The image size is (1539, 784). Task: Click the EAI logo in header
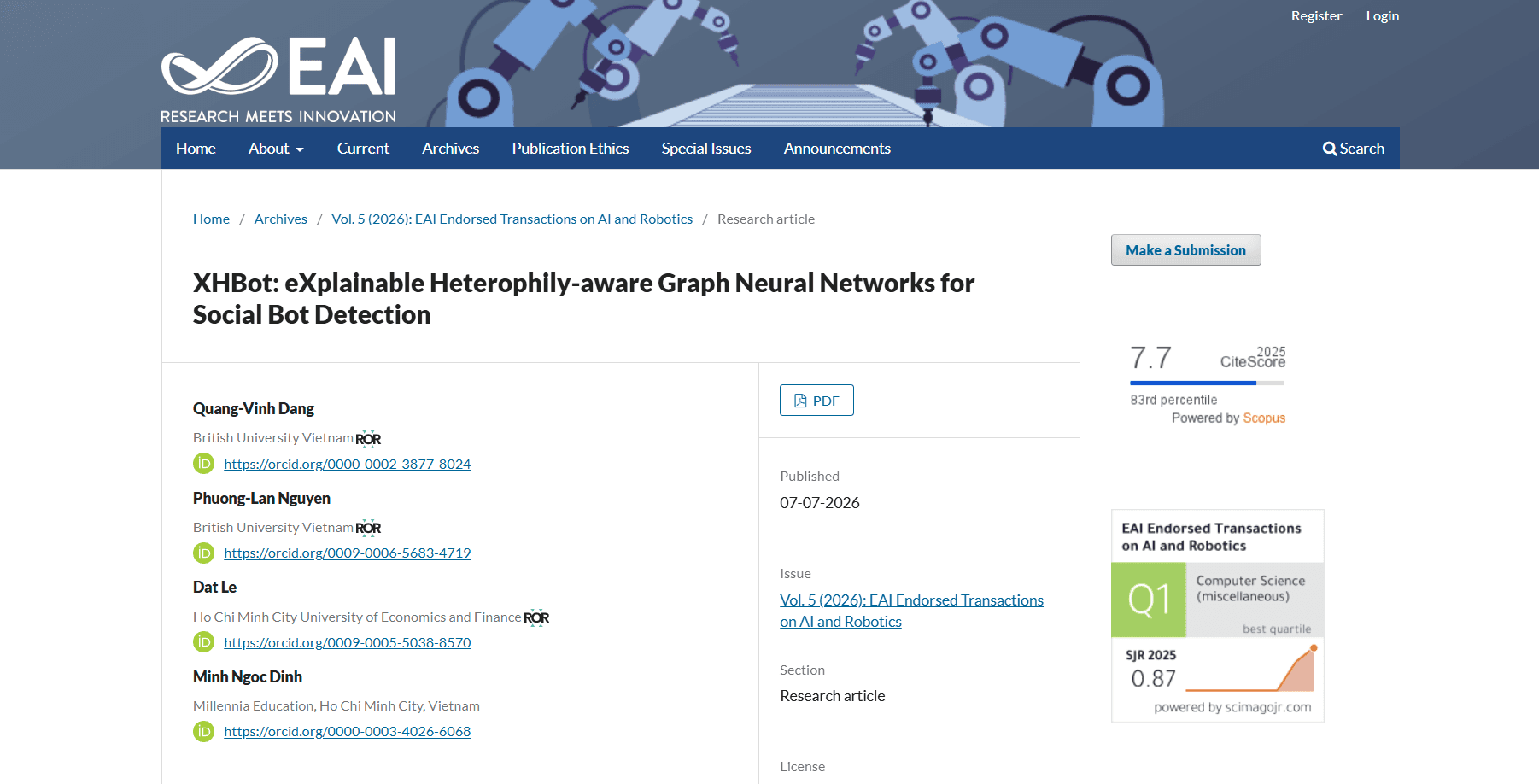tap(278, 80)
